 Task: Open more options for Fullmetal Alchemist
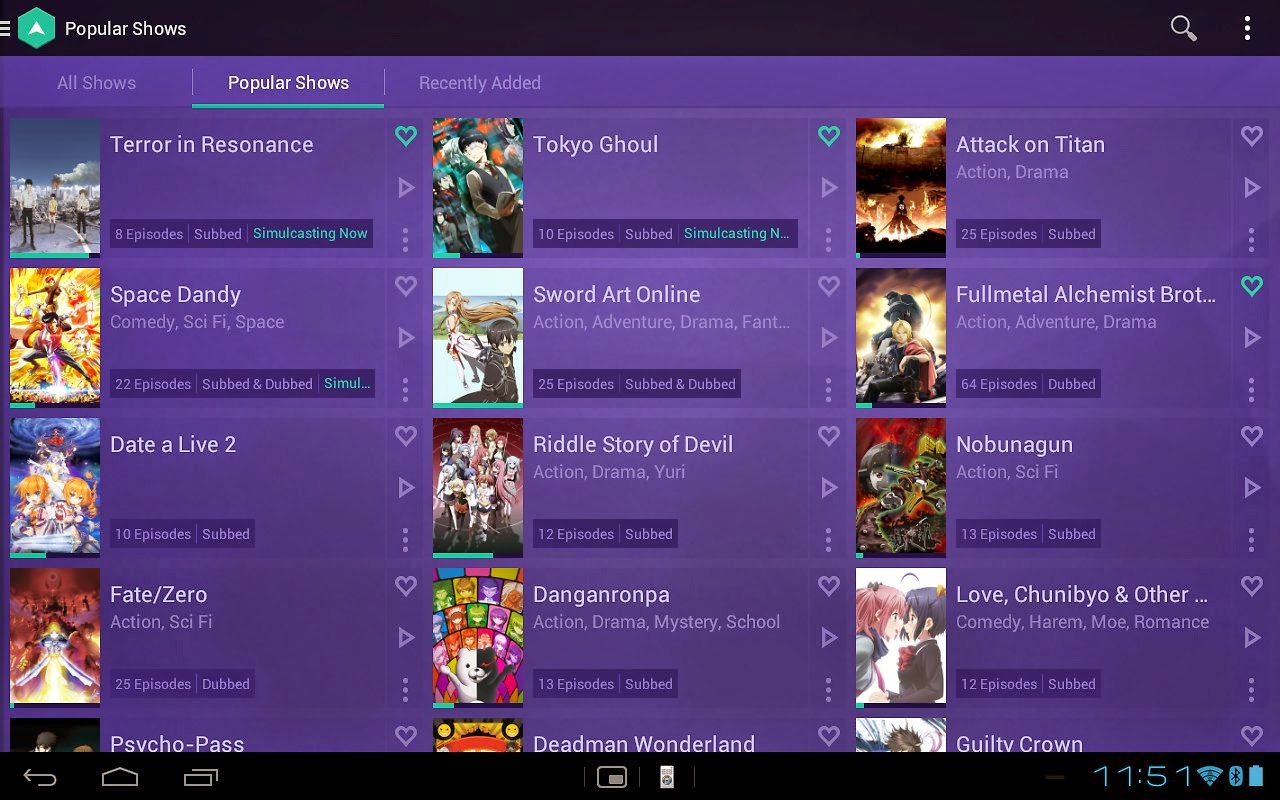pyautogui.click(x=1251, y=389)
